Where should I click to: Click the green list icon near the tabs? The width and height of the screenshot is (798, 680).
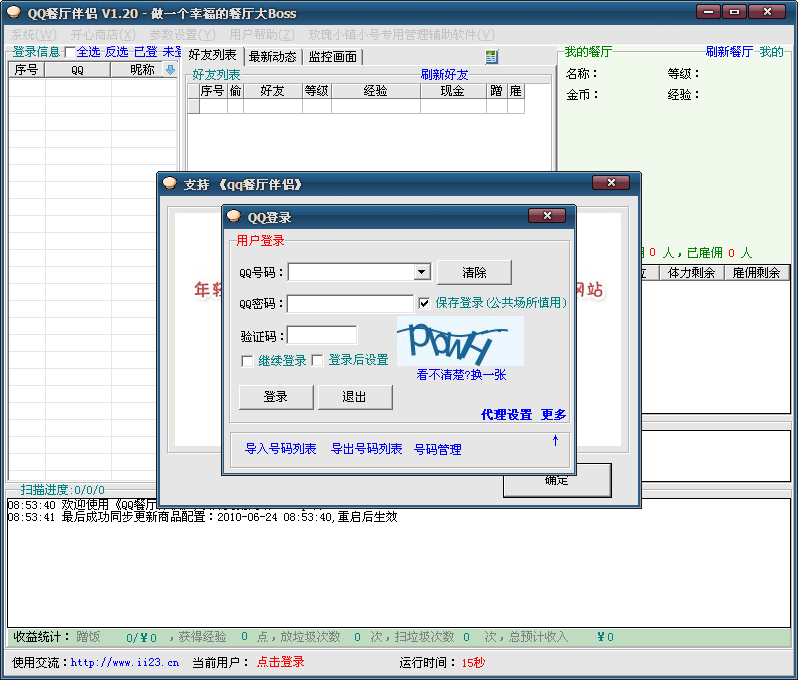[x=491, y=57]
